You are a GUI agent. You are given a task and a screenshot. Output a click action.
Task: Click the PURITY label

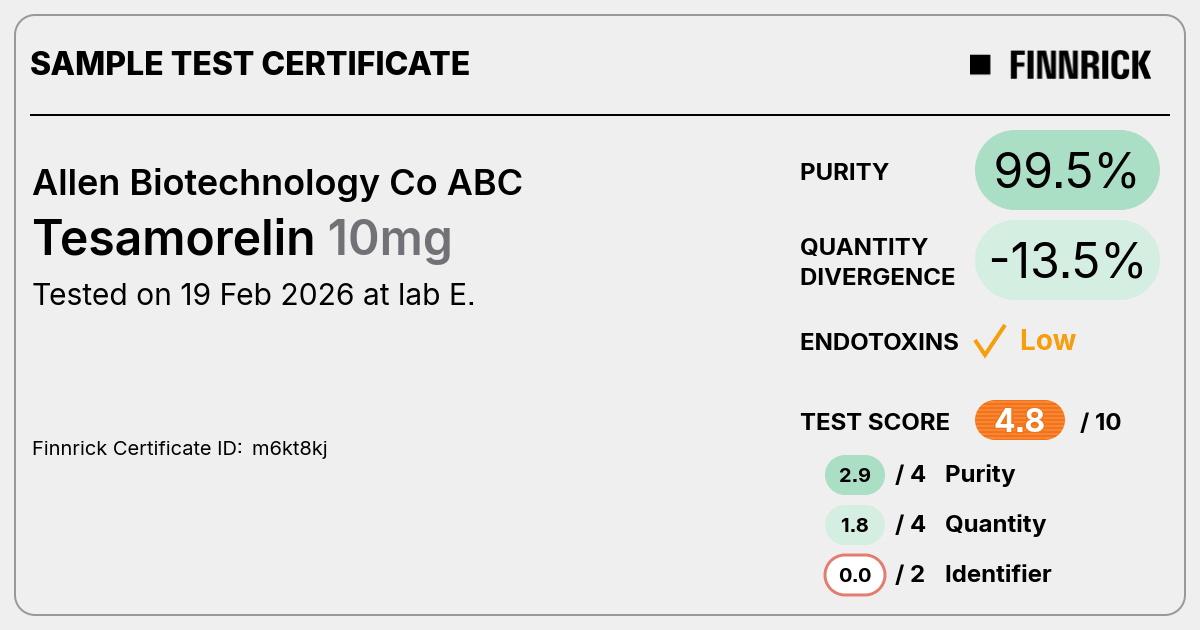pyautogui.click(x=844, y=172)
